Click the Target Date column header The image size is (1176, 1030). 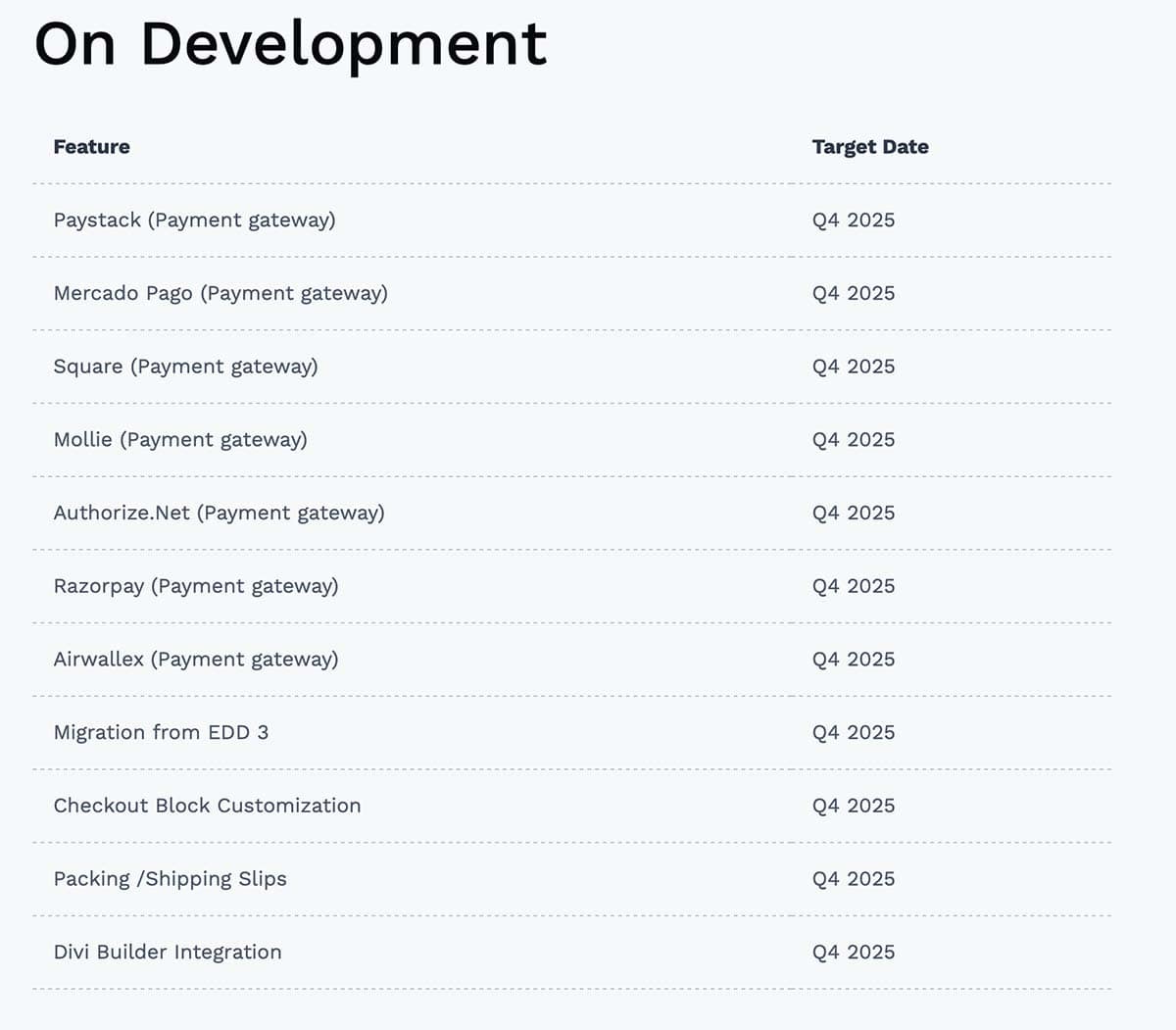869,146
